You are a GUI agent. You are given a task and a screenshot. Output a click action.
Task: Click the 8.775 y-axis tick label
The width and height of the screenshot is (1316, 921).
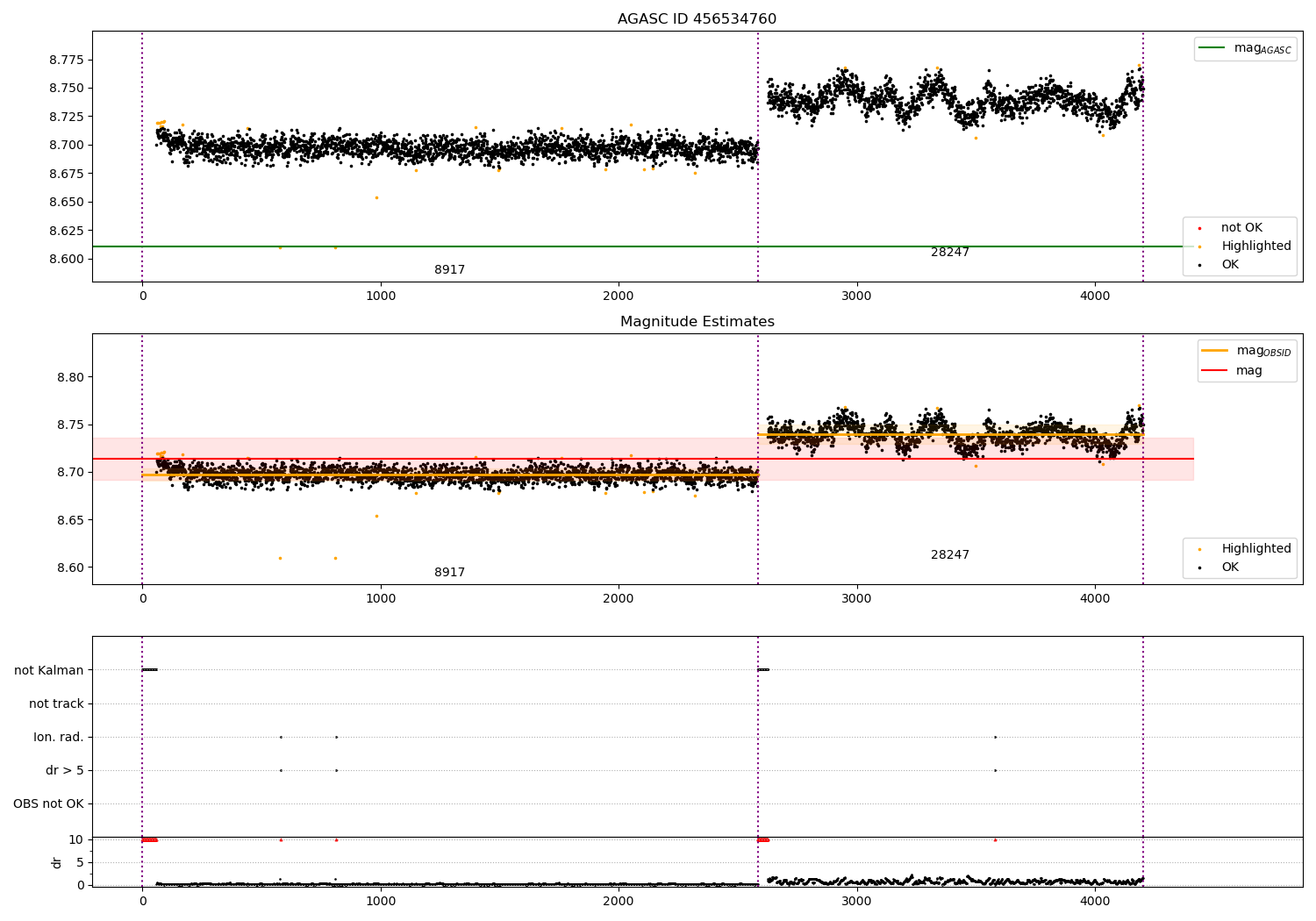tap(66, 61)
